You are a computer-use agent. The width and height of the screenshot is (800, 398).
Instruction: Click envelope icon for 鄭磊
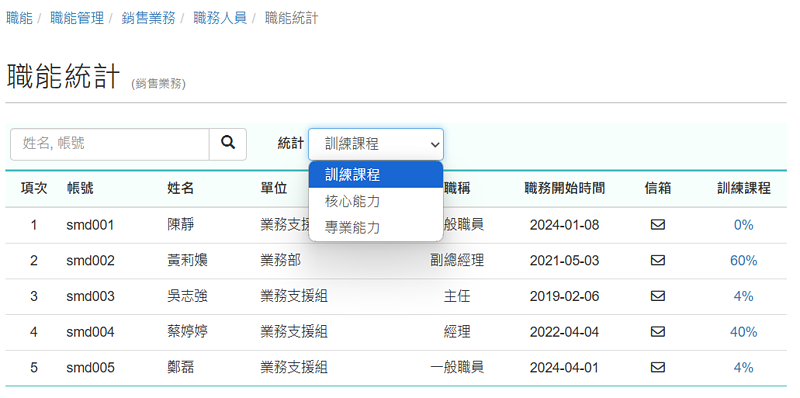coord(658,367)
